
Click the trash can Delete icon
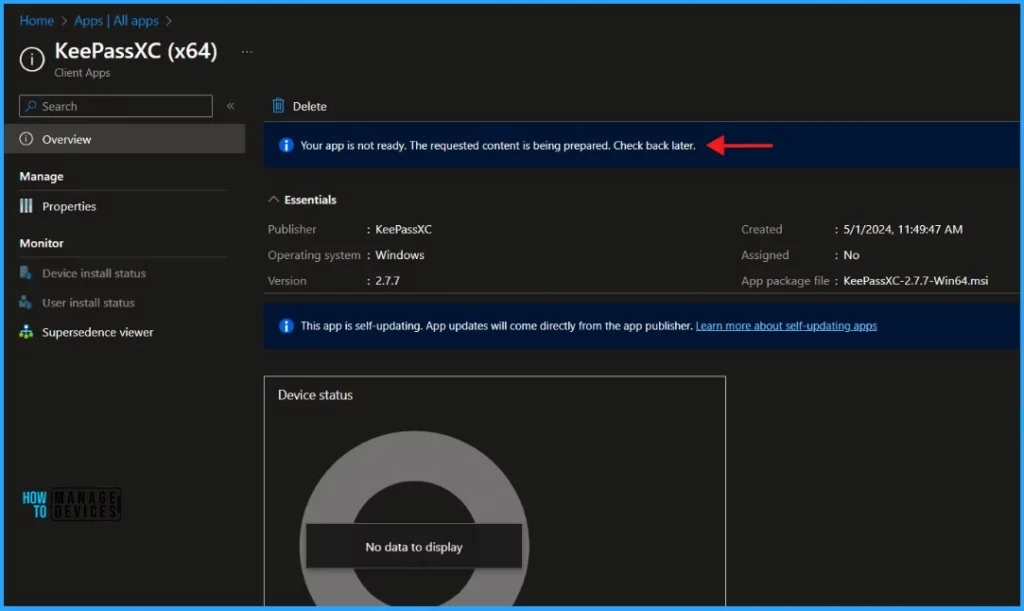tap(278, 105)
